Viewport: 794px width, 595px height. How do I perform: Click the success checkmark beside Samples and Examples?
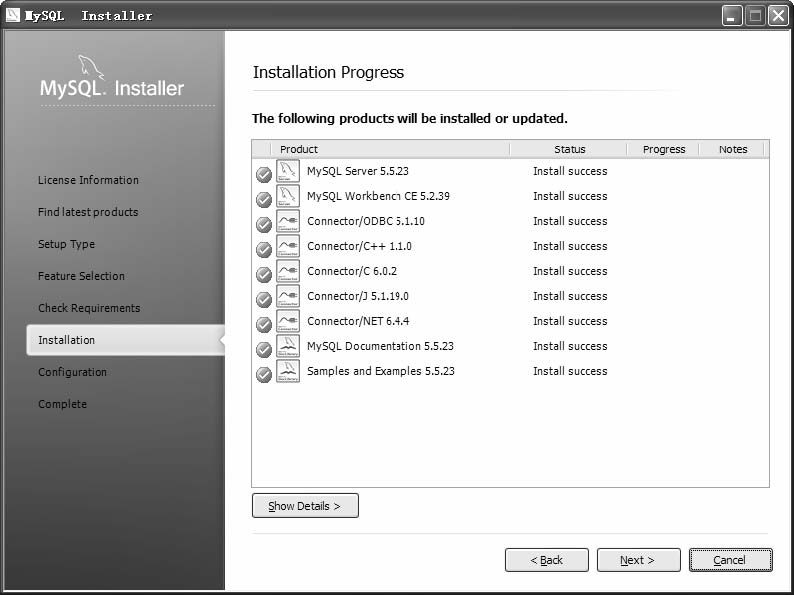tap(264, 375)
